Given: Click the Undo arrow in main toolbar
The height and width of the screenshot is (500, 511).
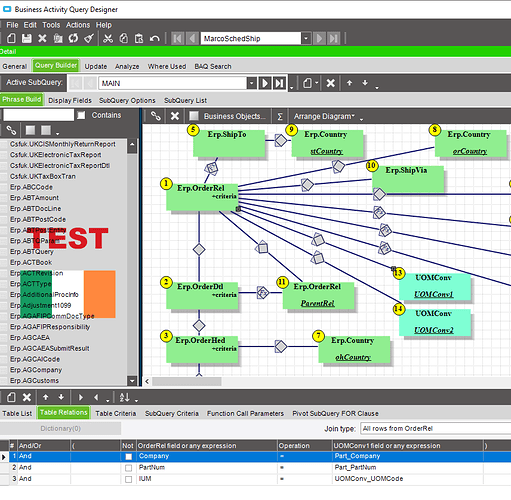Looking at the screenshot, I should tap(155, 38).
